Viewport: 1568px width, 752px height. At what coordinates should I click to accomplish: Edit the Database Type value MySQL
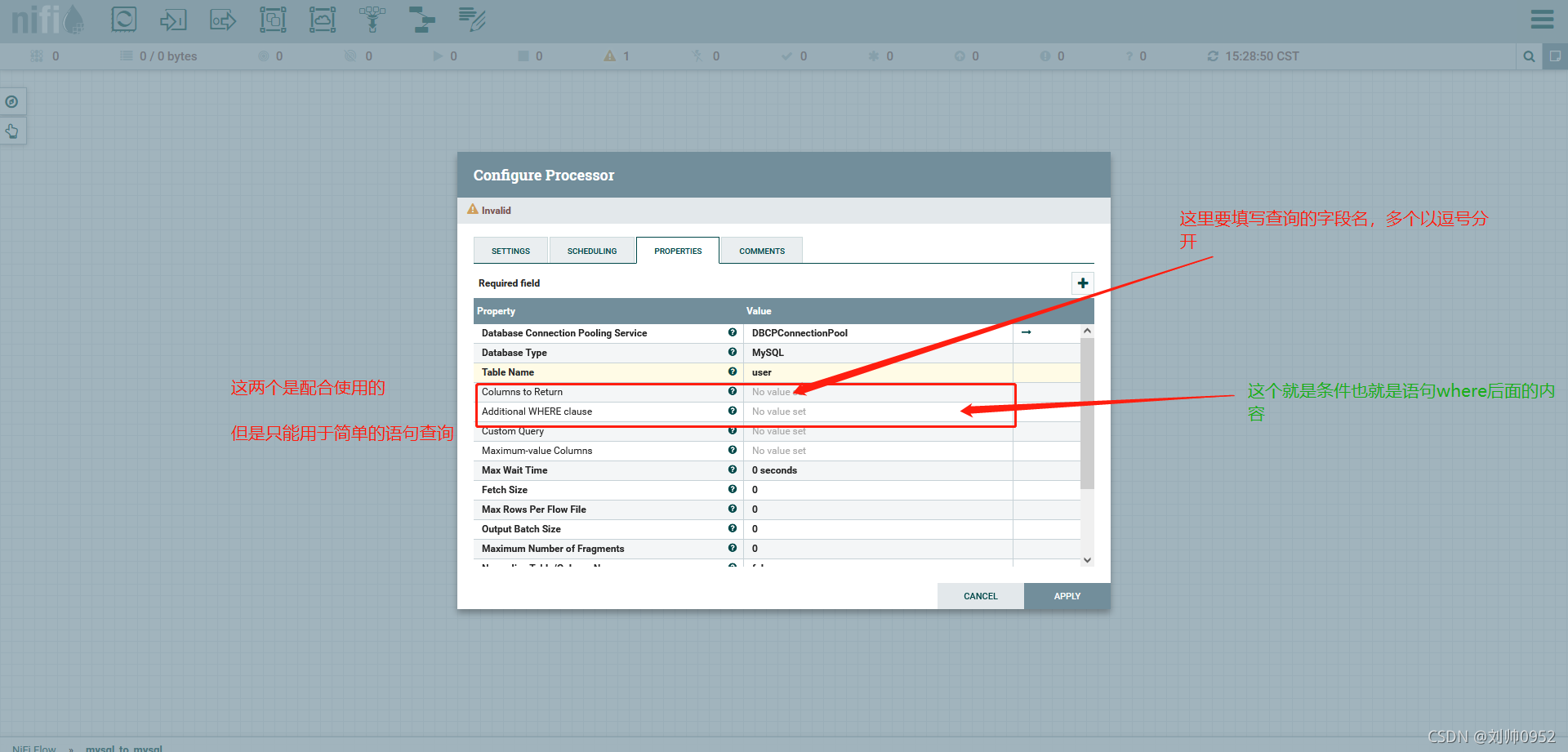(x=878, y=353)
